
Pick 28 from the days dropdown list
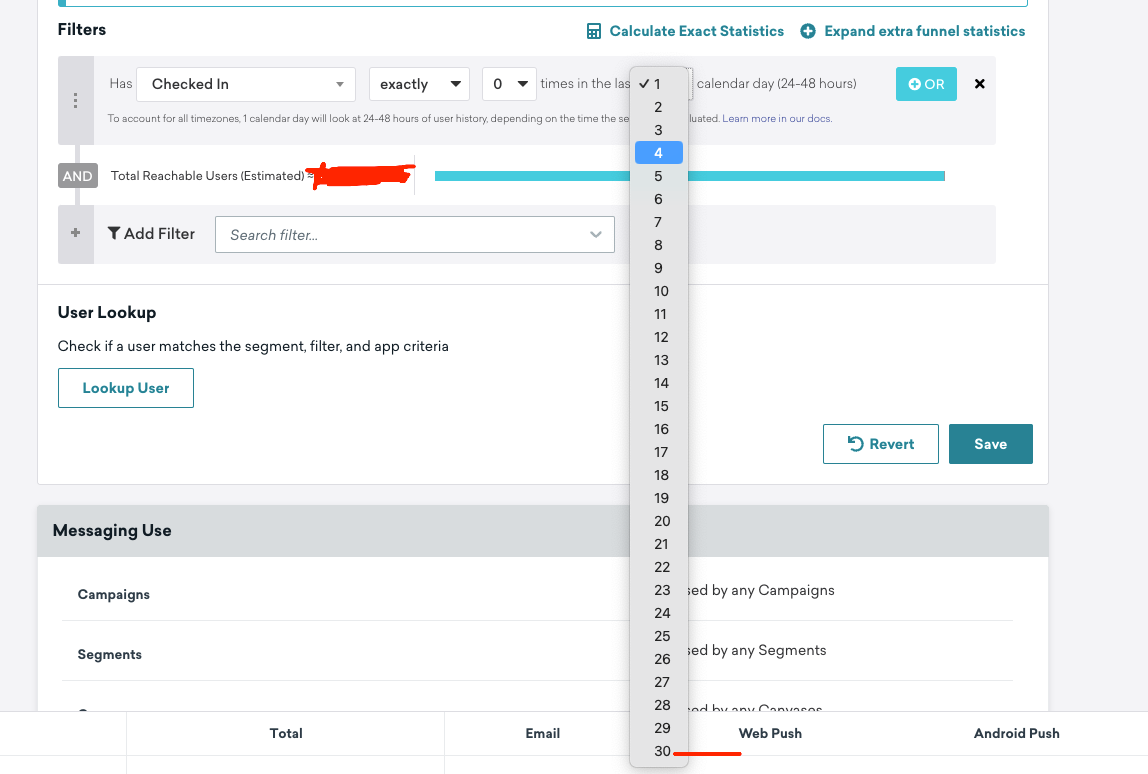point(662,705)
